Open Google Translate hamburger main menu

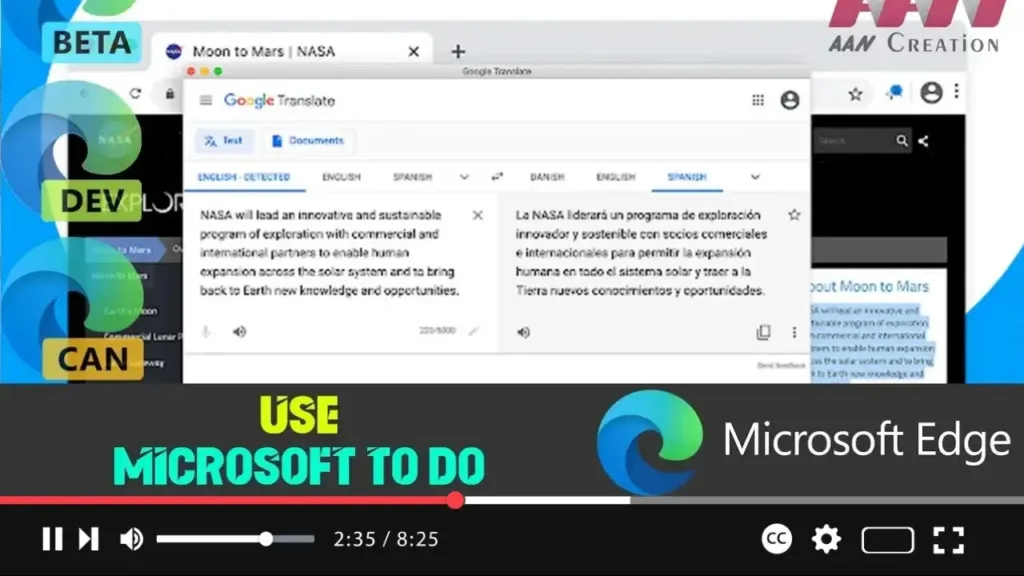pyautogui.click(x=206, y=100)
